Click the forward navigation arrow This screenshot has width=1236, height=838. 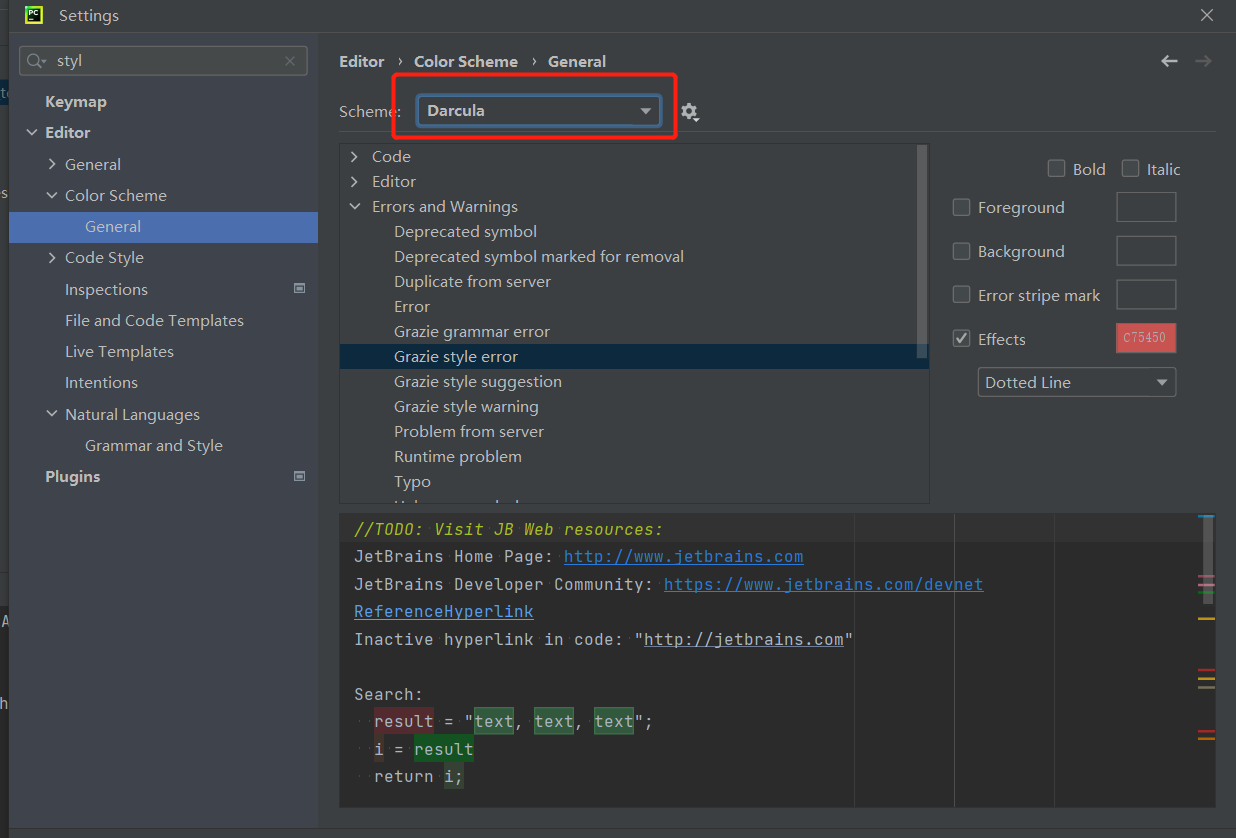[1203, 61]
